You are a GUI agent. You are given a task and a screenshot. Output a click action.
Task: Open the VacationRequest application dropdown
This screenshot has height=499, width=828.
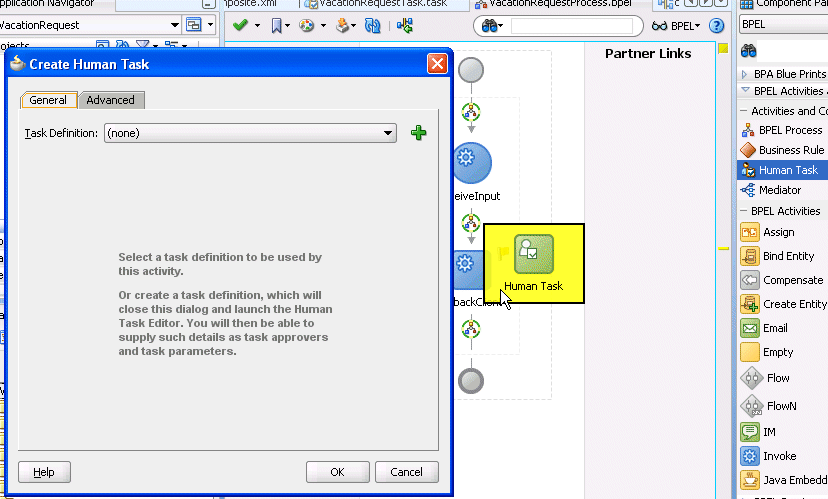pos(175,25)
